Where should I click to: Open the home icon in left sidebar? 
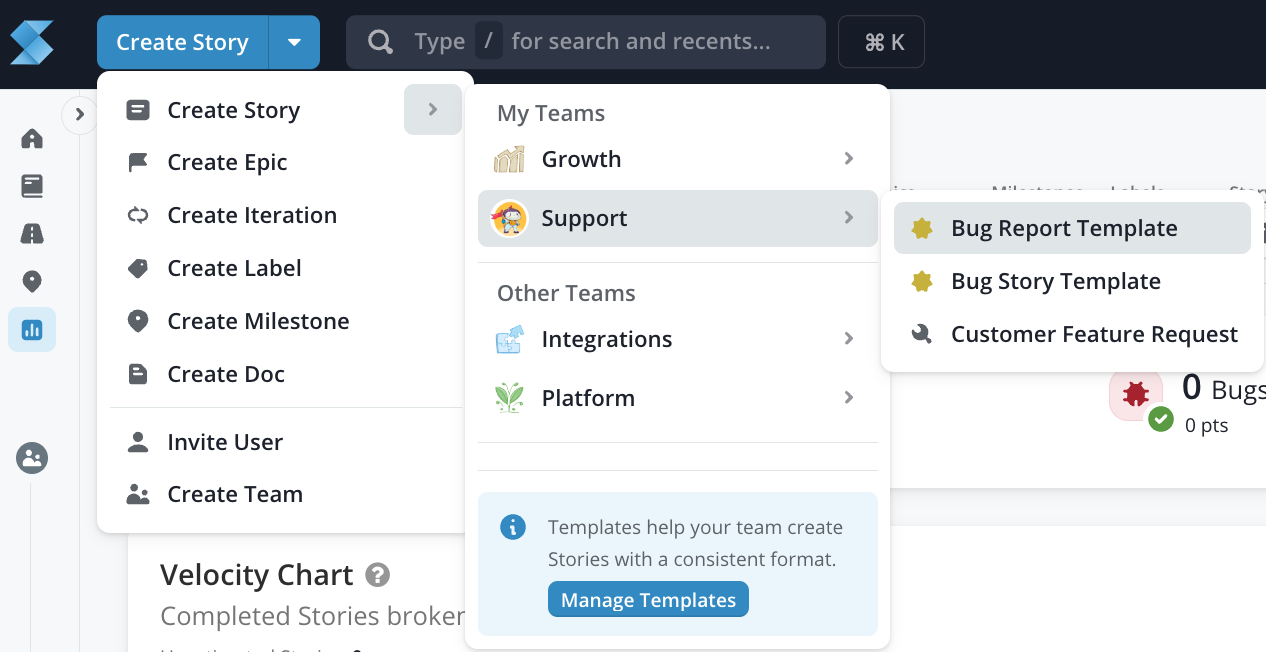coord(32,138)
